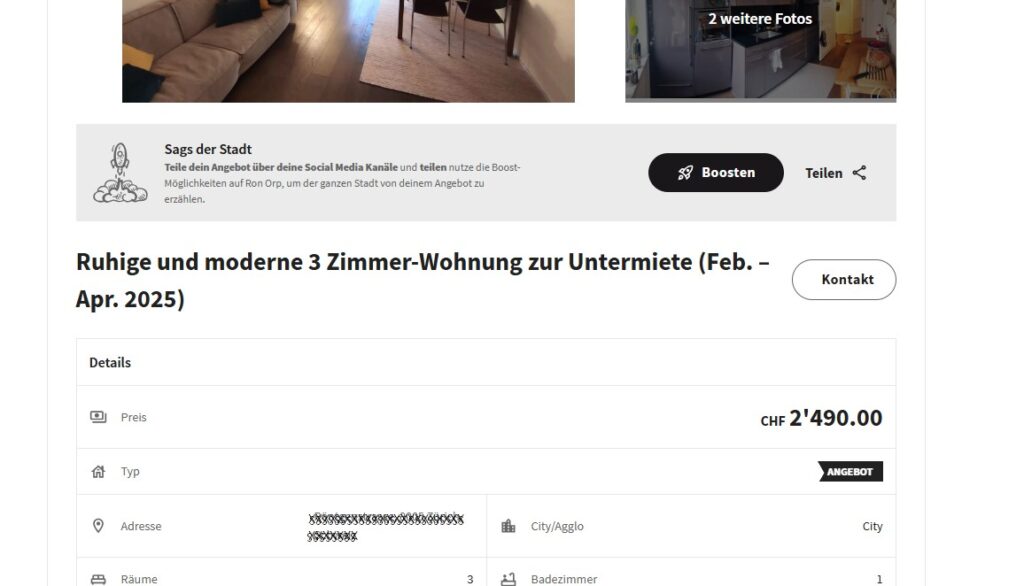Click the listing title Ruhige und moderne
The image size is (1024, 586).
(x=423, y=280)
